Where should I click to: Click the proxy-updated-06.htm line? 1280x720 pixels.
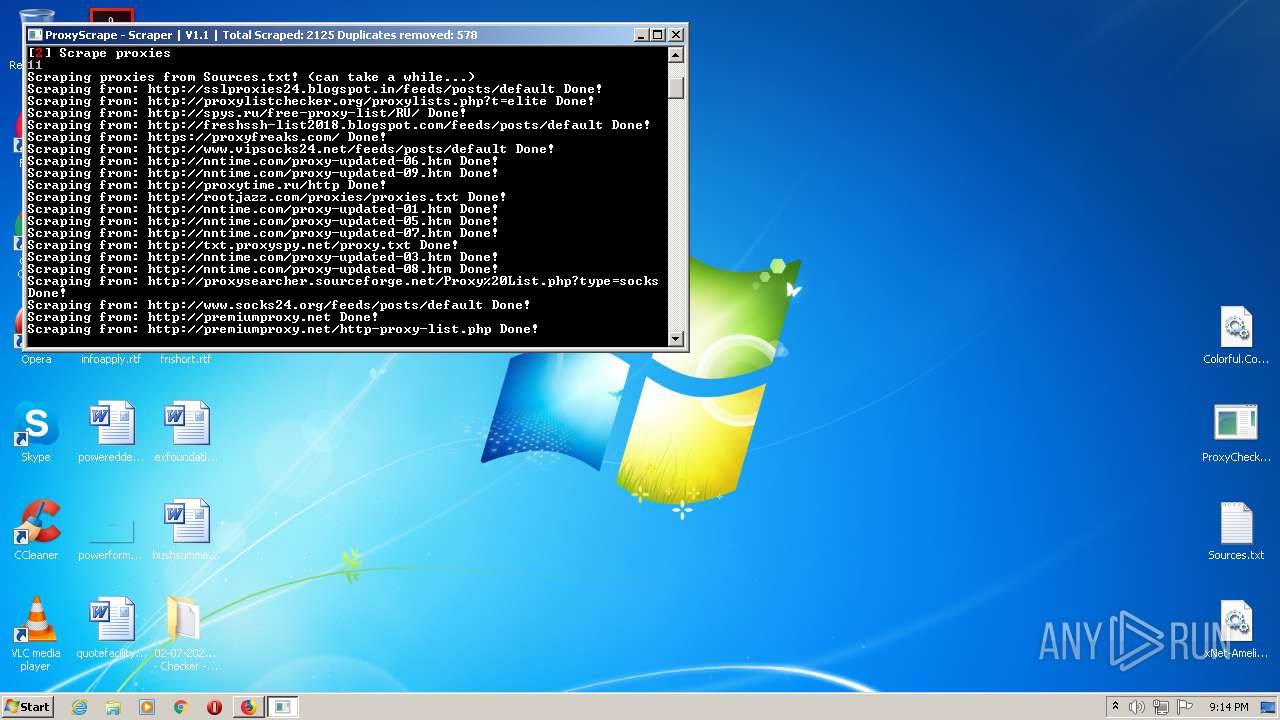[x=263, y=161]
